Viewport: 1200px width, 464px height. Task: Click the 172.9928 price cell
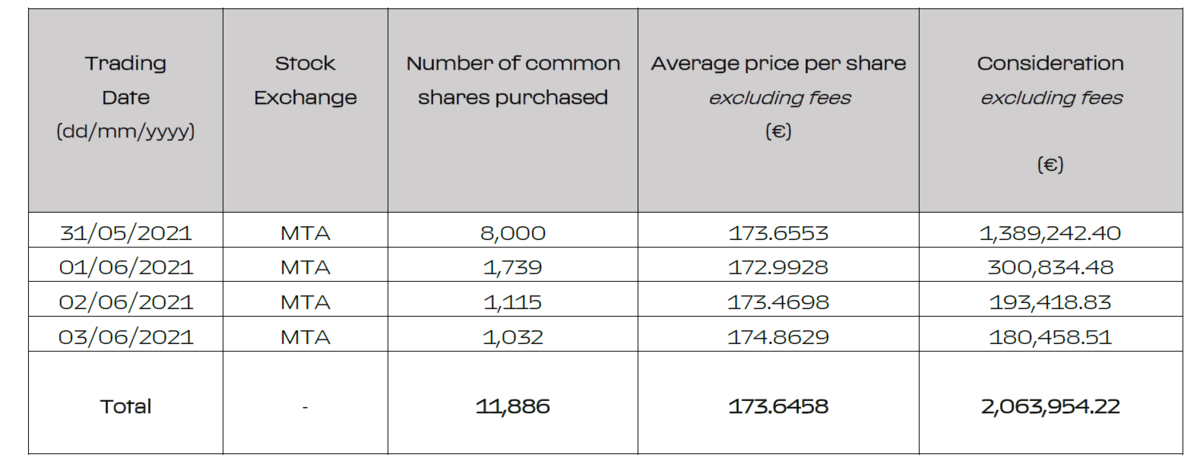click(x=778, y=268)
